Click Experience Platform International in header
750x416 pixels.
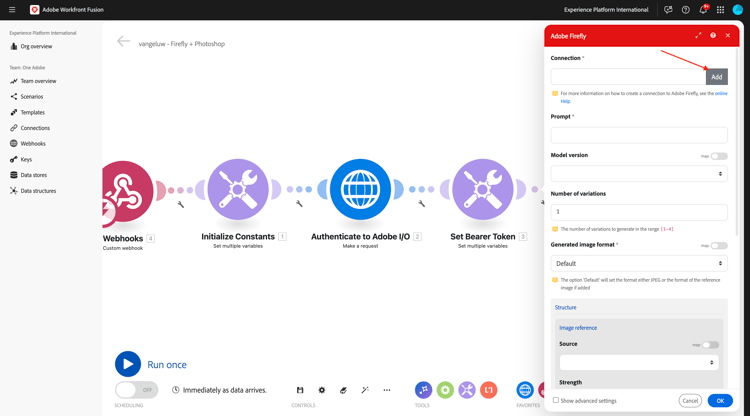pos(606,10)
